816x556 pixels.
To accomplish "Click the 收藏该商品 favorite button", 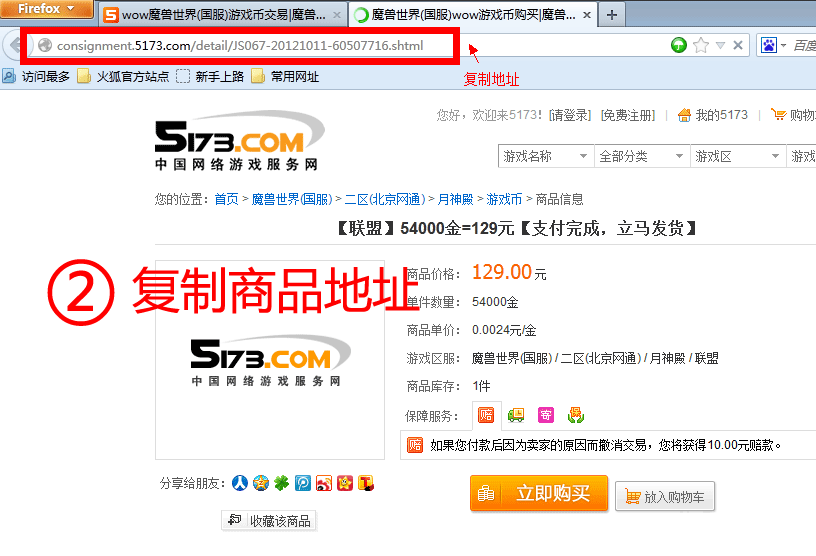I will click(x=270, y=521).
